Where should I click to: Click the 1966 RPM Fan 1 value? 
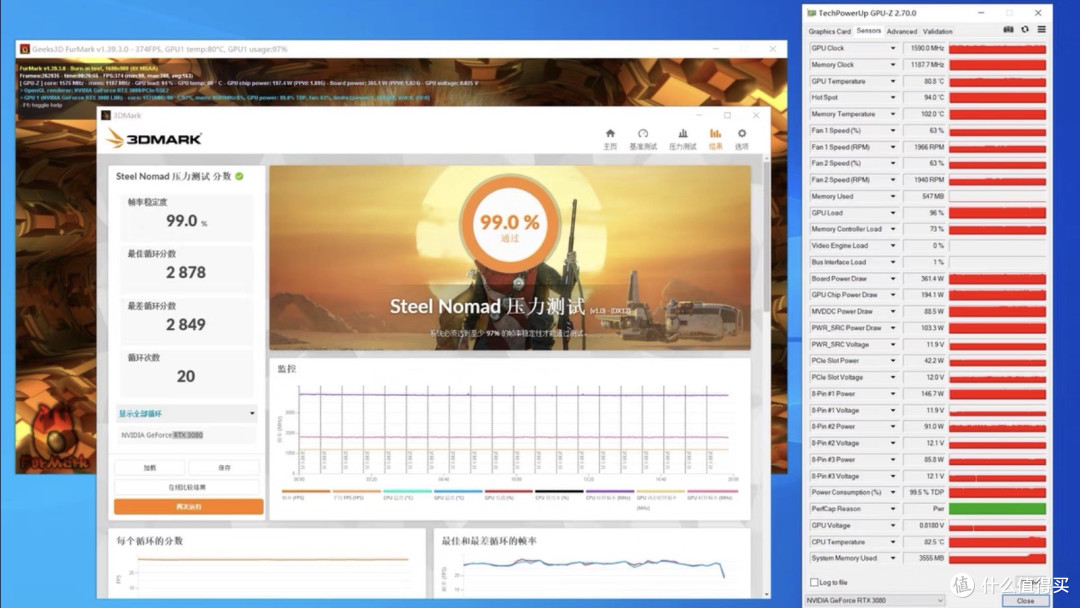click(x=928, y=147)
